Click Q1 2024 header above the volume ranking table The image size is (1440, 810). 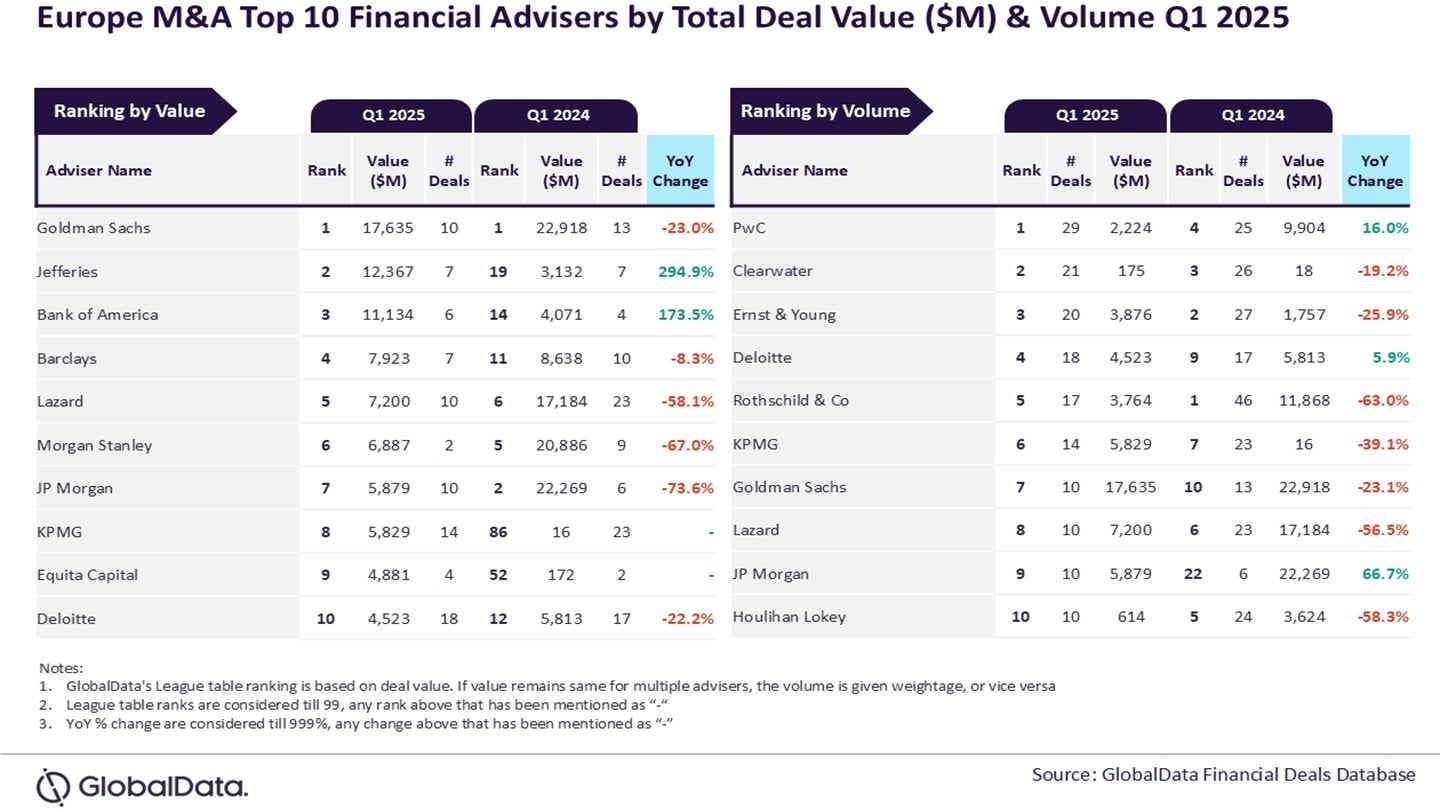[x=1251, y=115]
